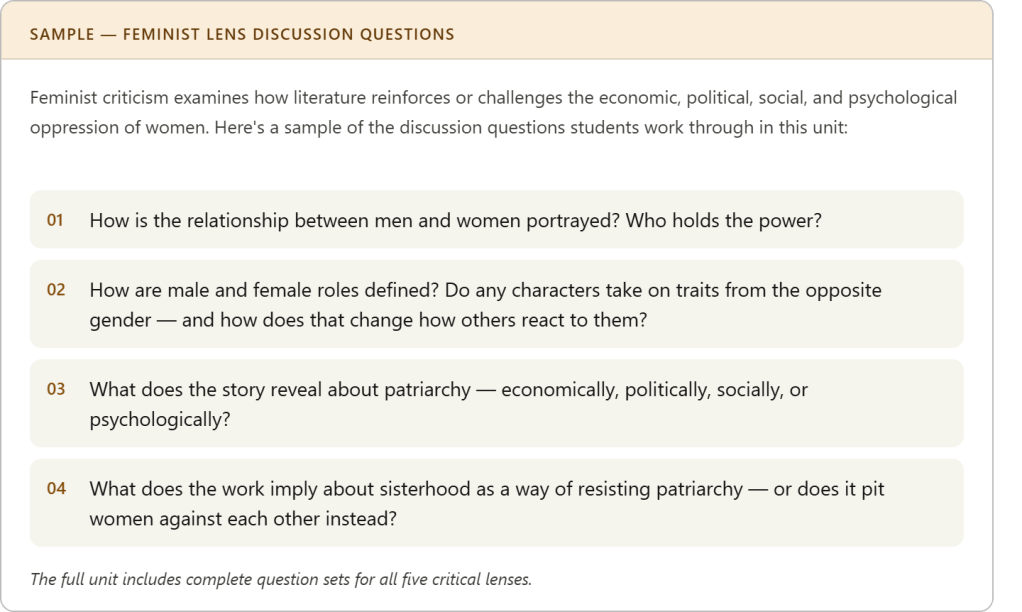Screen dimensions: 1022x612
Task: Select the 01 number label
Action: tap(55, 220)
